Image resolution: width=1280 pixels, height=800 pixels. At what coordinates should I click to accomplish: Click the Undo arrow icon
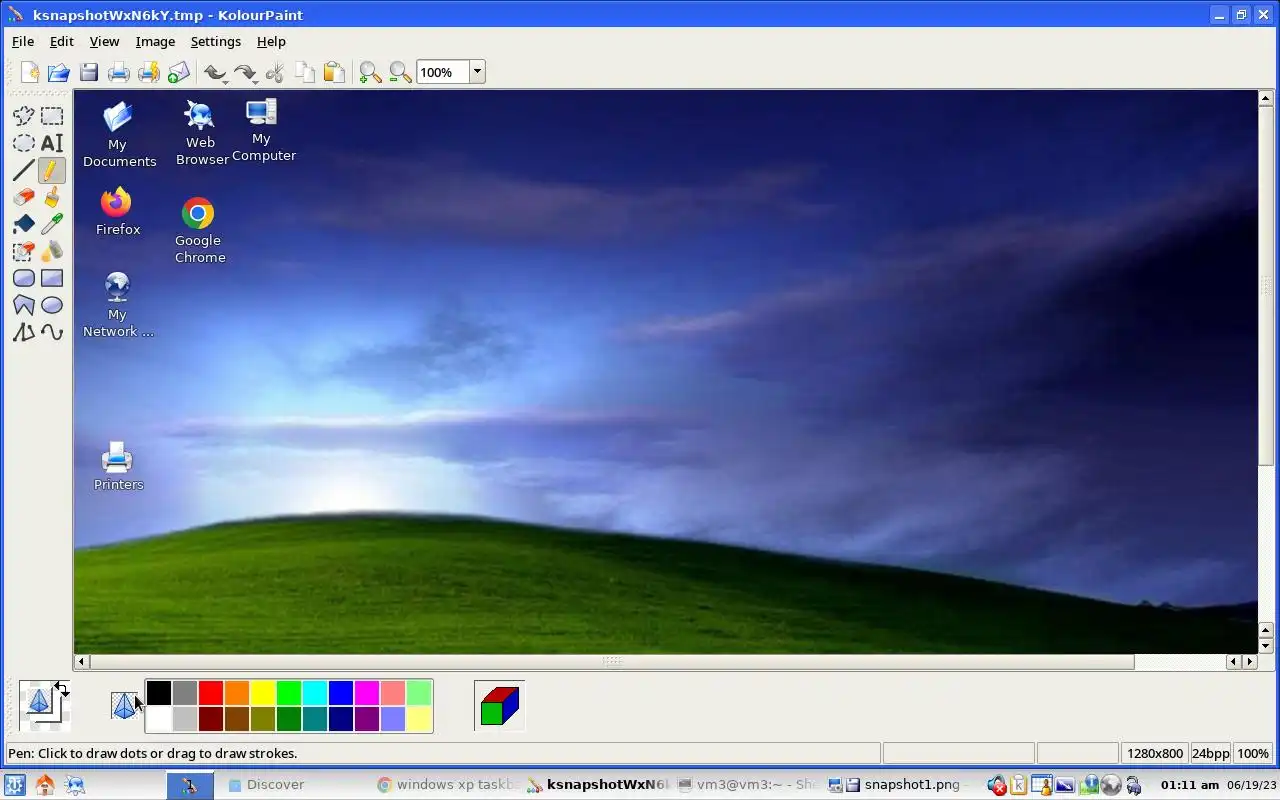coord(215,72)
